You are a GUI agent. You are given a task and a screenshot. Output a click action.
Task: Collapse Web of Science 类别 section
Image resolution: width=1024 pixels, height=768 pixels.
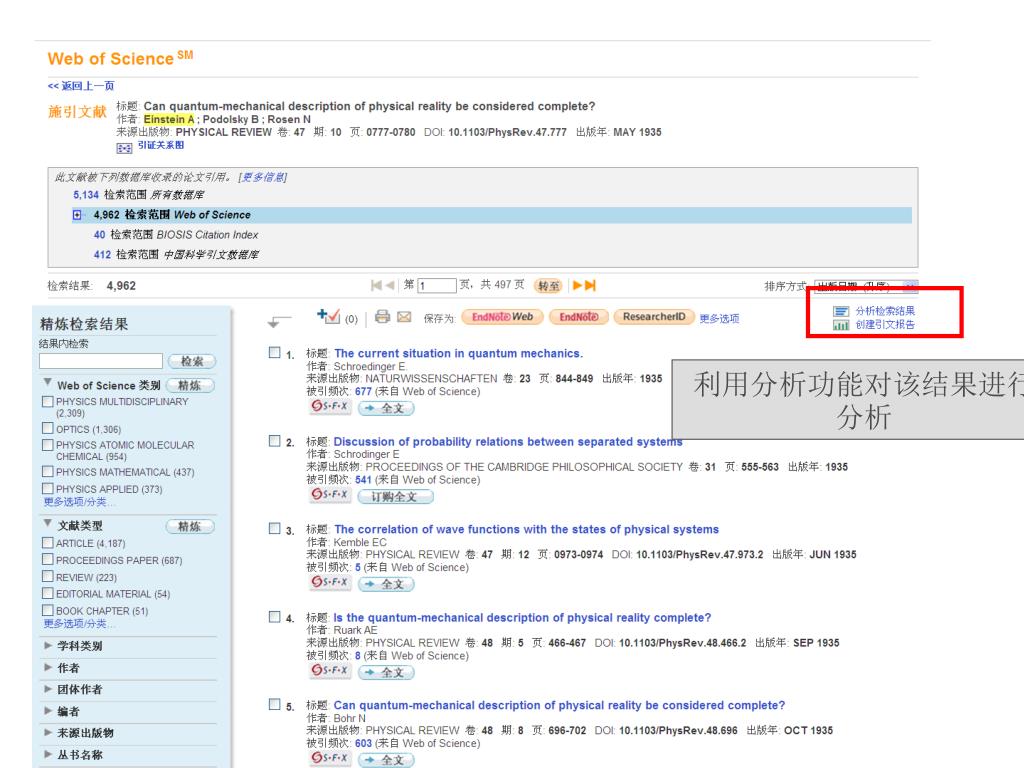pyautogui.click(x=48, y=383)
